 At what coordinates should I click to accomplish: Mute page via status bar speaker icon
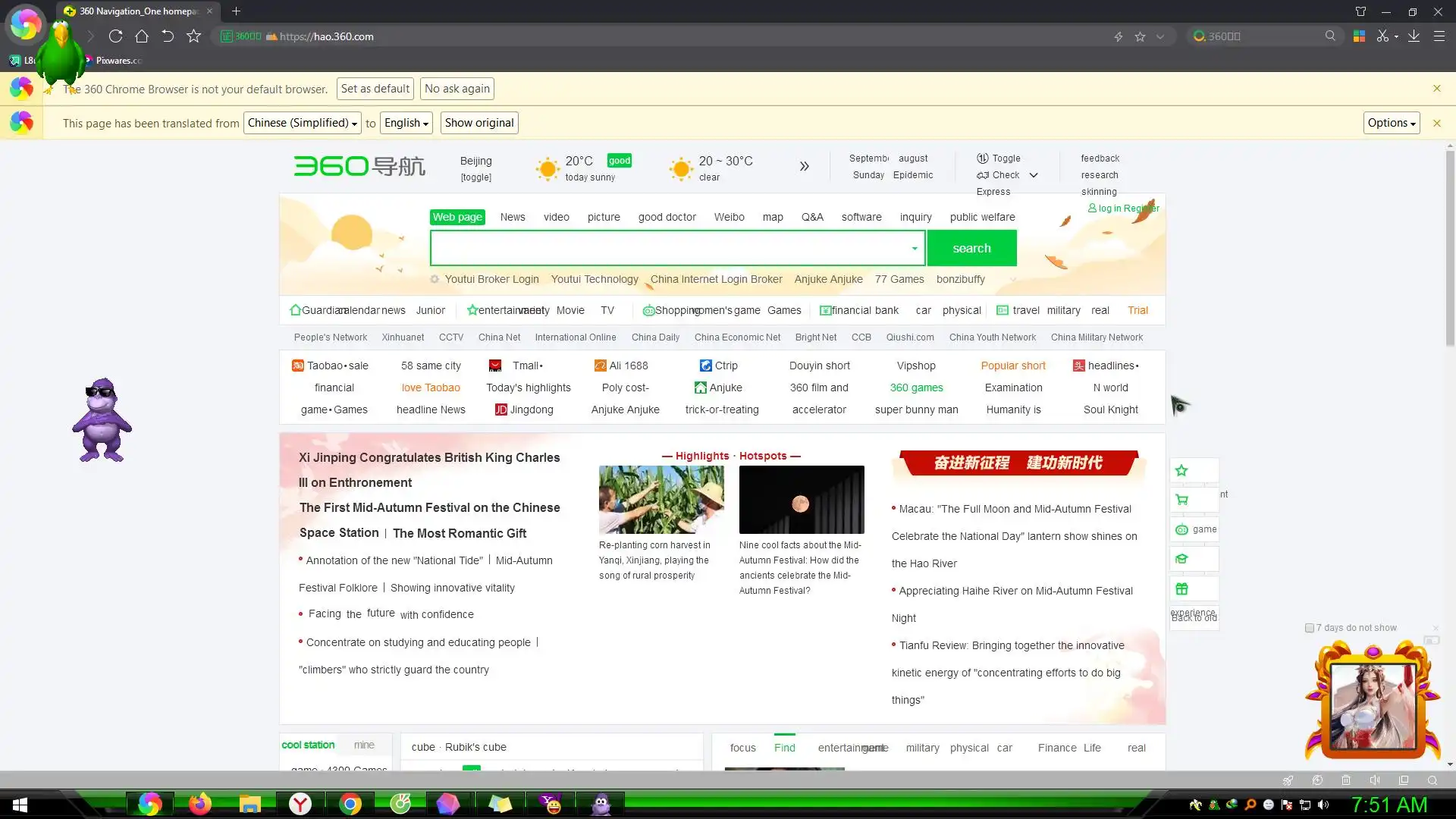pyautogui.click(x=1375, y=780)
